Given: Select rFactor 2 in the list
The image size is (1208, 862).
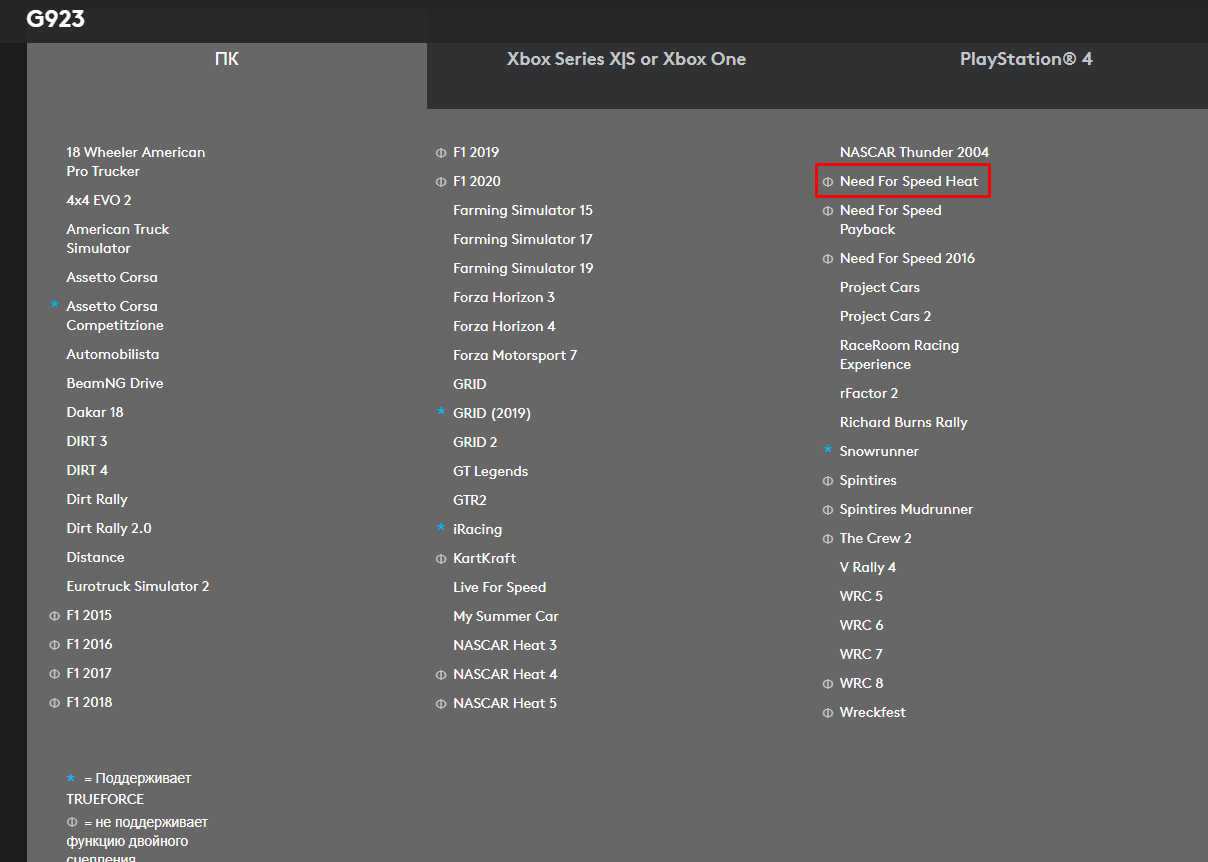Looking at the screenshot, I should (869, 393).
